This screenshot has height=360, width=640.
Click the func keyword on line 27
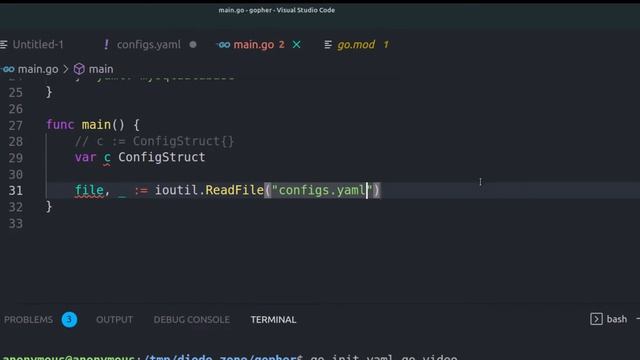[x=60, y=124]
